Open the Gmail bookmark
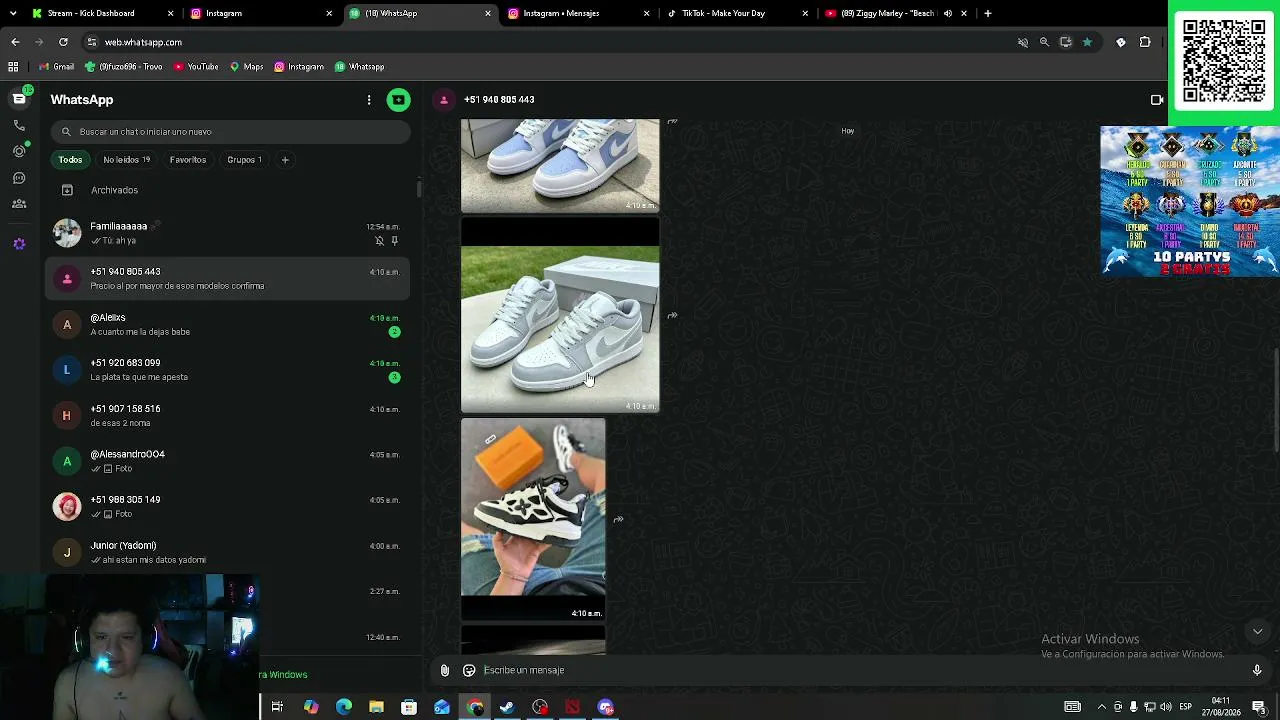Screen dimensions: 1280x720 click(56, 67)
